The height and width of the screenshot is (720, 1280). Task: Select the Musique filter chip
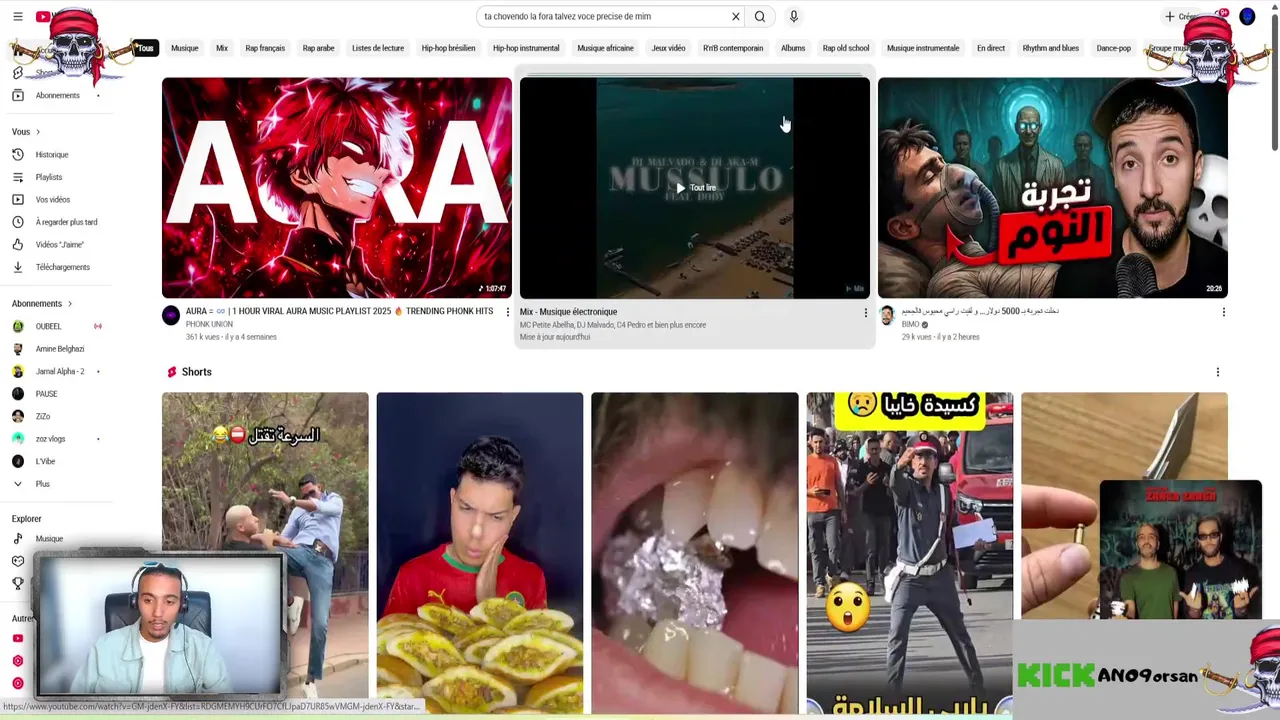pyautogui.click(x=185, y=48)
